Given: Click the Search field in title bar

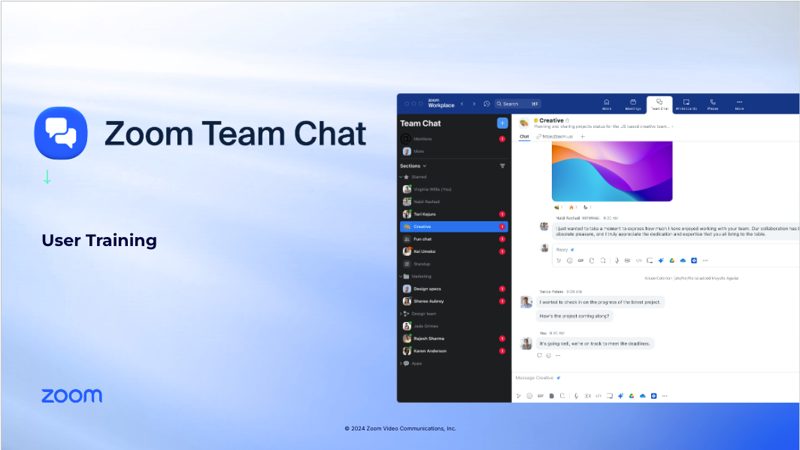Looking at the screenshot, I should pyautogui.click(x=517, y=104).
